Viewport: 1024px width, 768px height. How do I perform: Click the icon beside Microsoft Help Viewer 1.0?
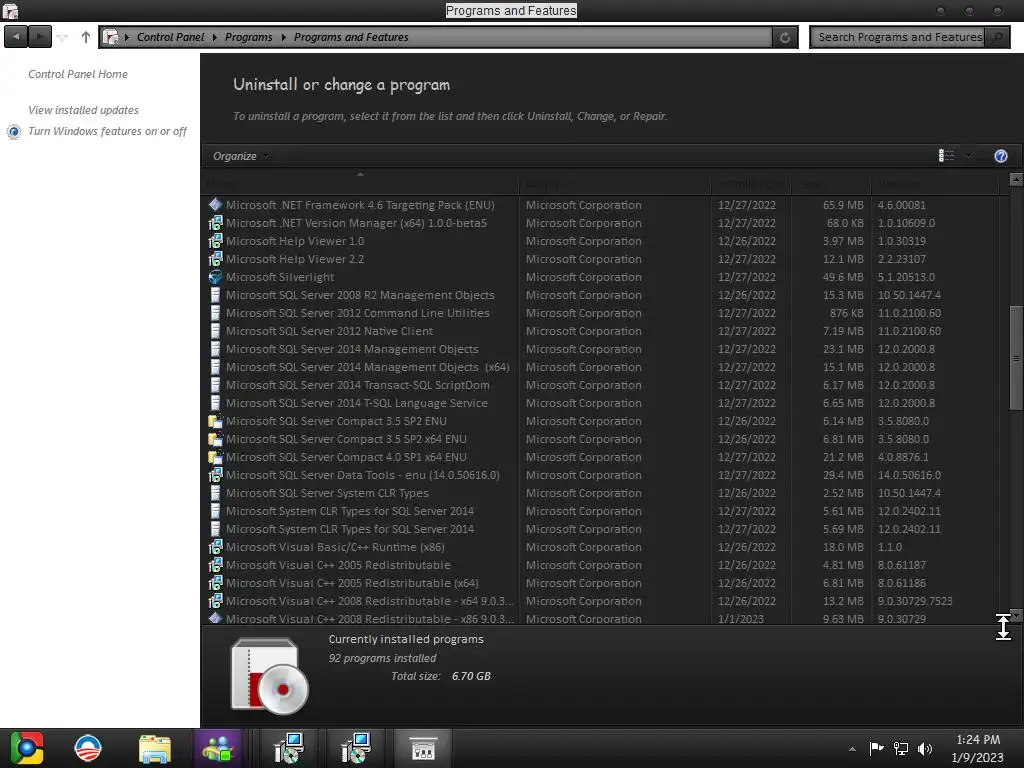click(x=216, y=241)
